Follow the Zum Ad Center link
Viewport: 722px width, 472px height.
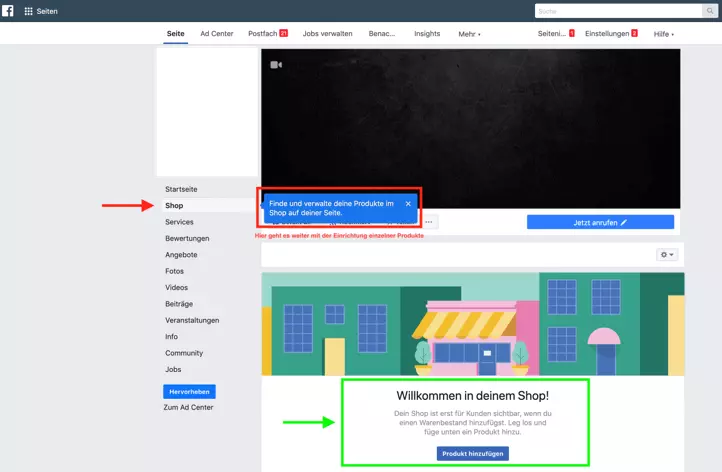click(x=188, y=408)
